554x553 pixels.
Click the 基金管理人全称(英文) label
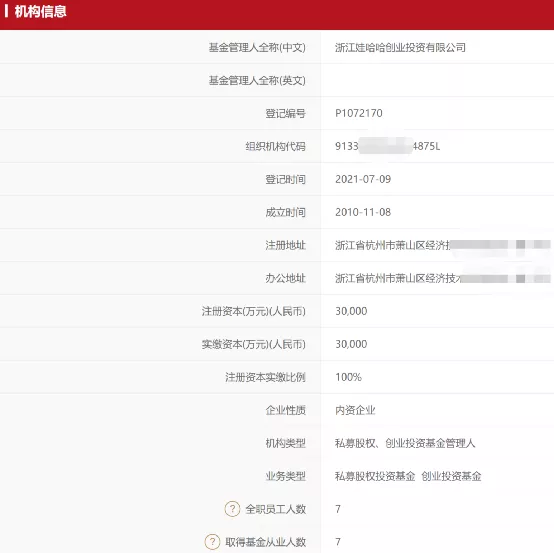(257, 81)
